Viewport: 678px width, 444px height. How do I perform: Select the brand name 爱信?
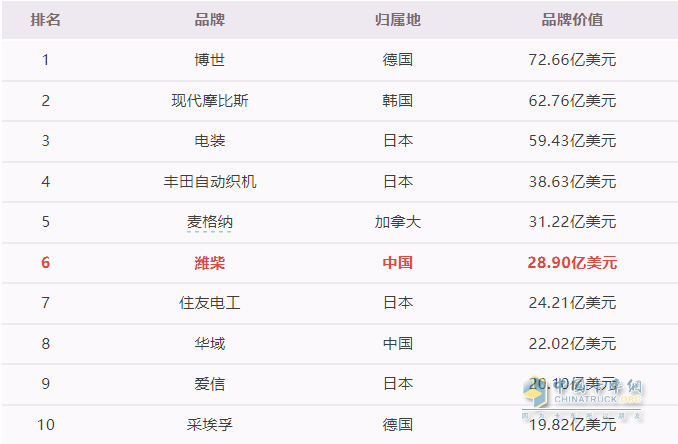210,383
